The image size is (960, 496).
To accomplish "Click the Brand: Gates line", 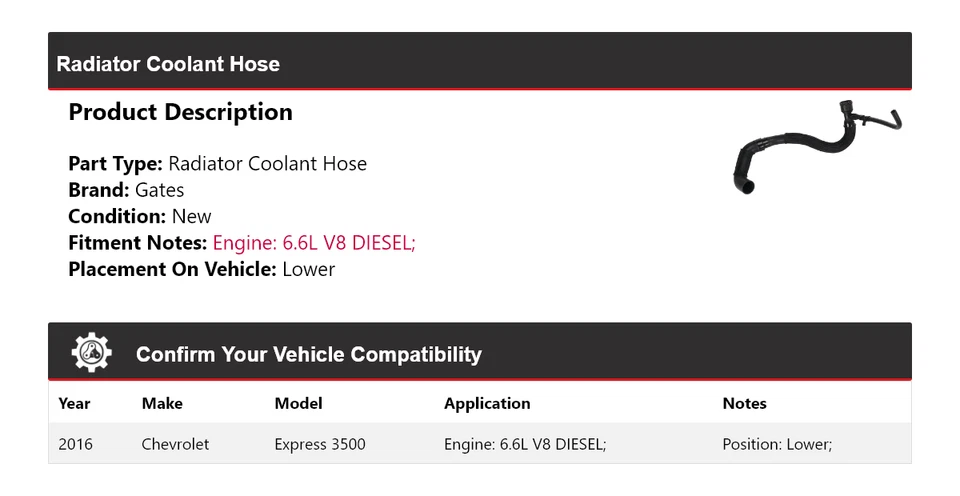I will pos(126,190).
